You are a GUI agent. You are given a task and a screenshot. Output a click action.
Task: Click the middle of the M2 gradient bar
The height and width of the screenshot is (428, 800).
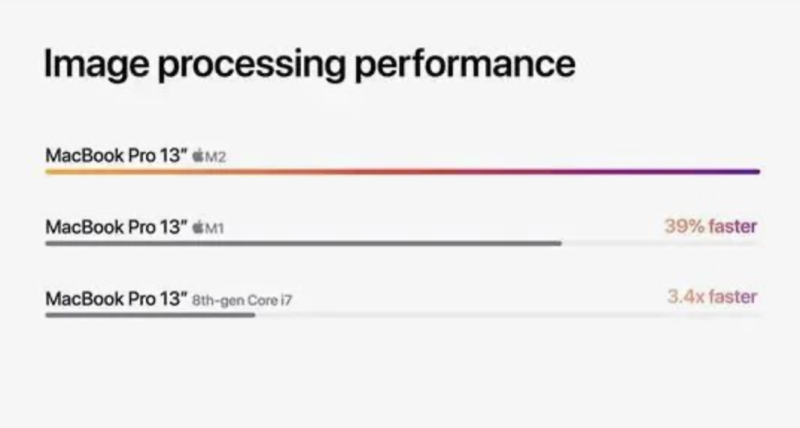pos(403,172)
